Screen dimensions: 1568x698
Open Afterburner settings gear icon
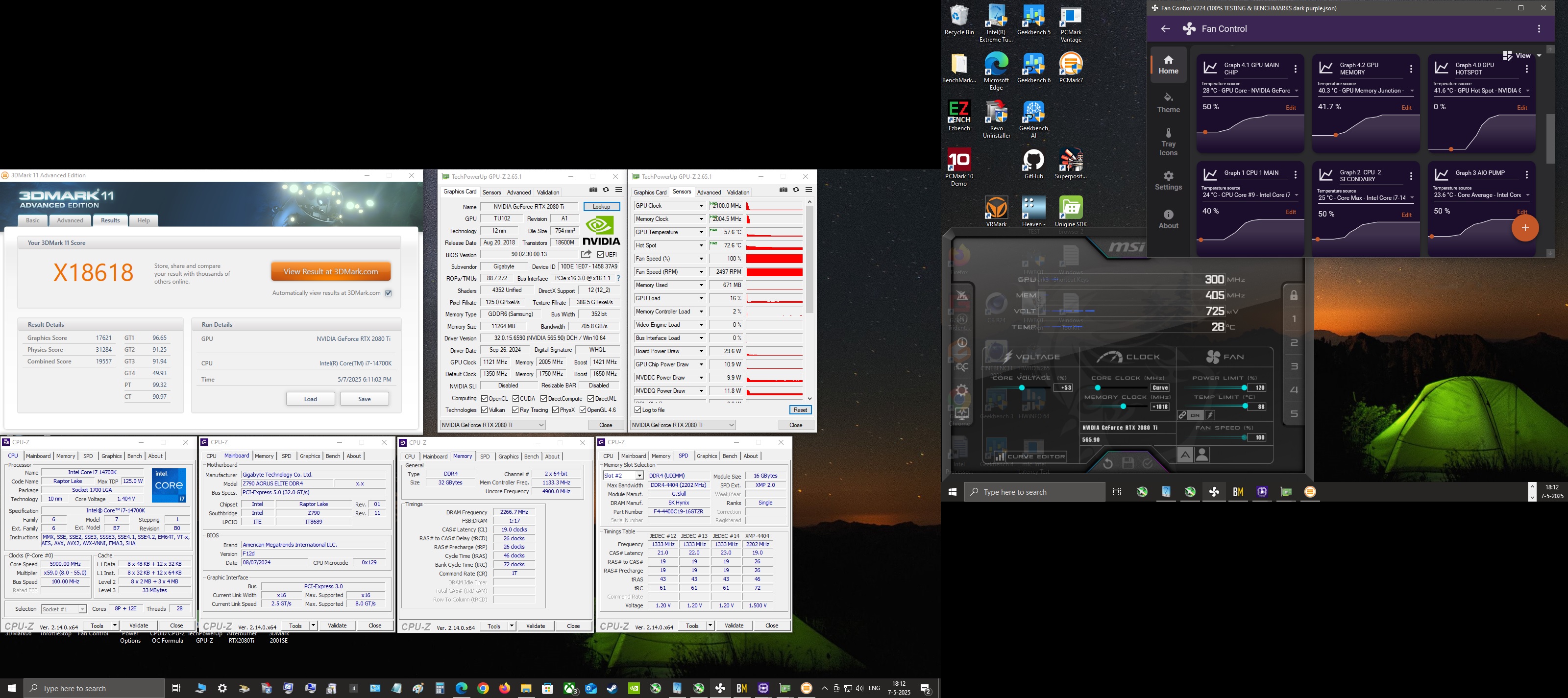(962, 390)
